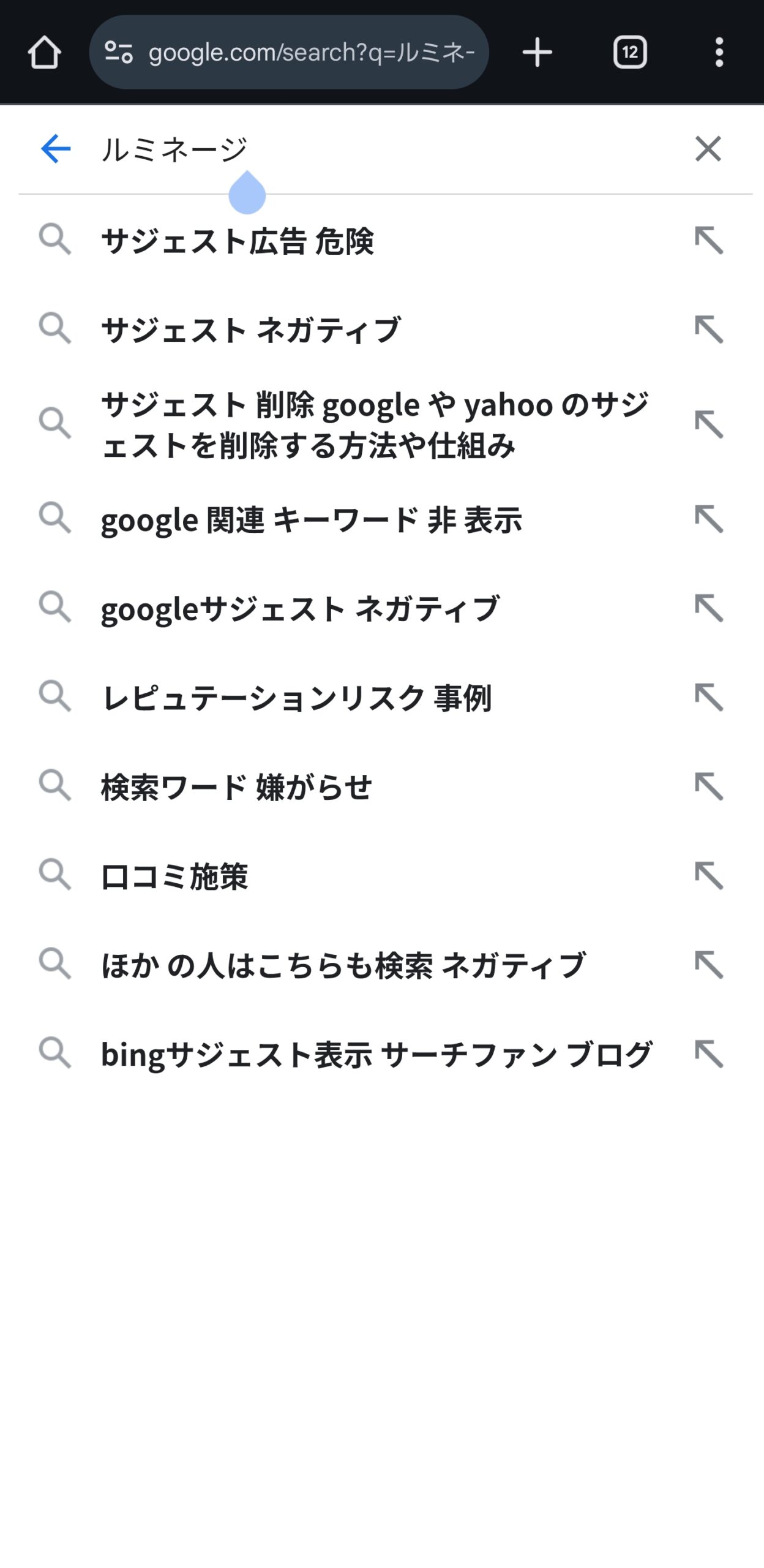764x1568 pixels.
Task: Insert 口コミ施策 suggestion using its arrow
Action: coord(709,875)
